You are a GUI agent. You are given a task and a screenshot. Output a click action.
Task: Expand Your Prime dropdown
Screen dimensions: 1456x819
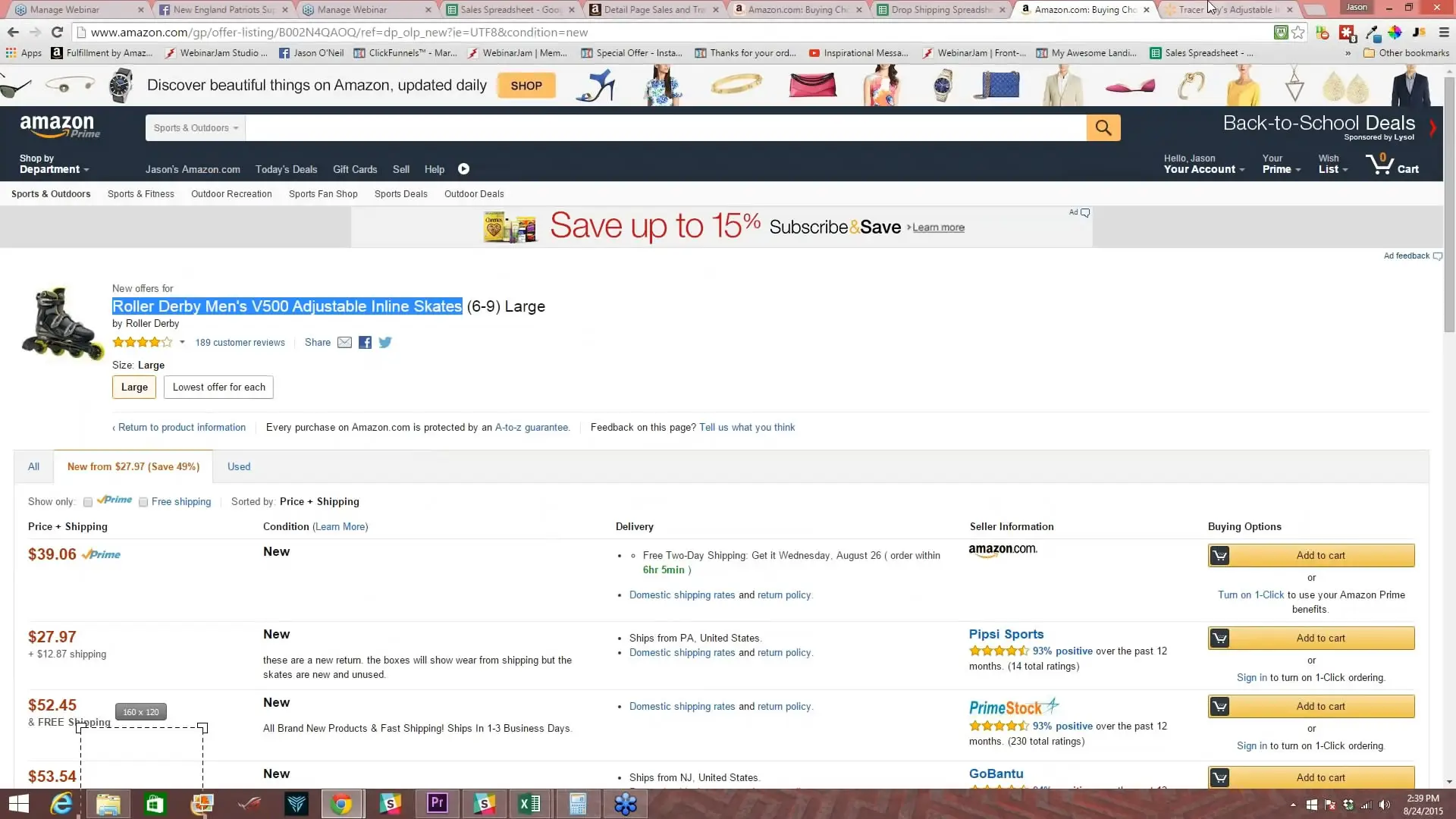pyautogui.click(x=1281, y=164)
